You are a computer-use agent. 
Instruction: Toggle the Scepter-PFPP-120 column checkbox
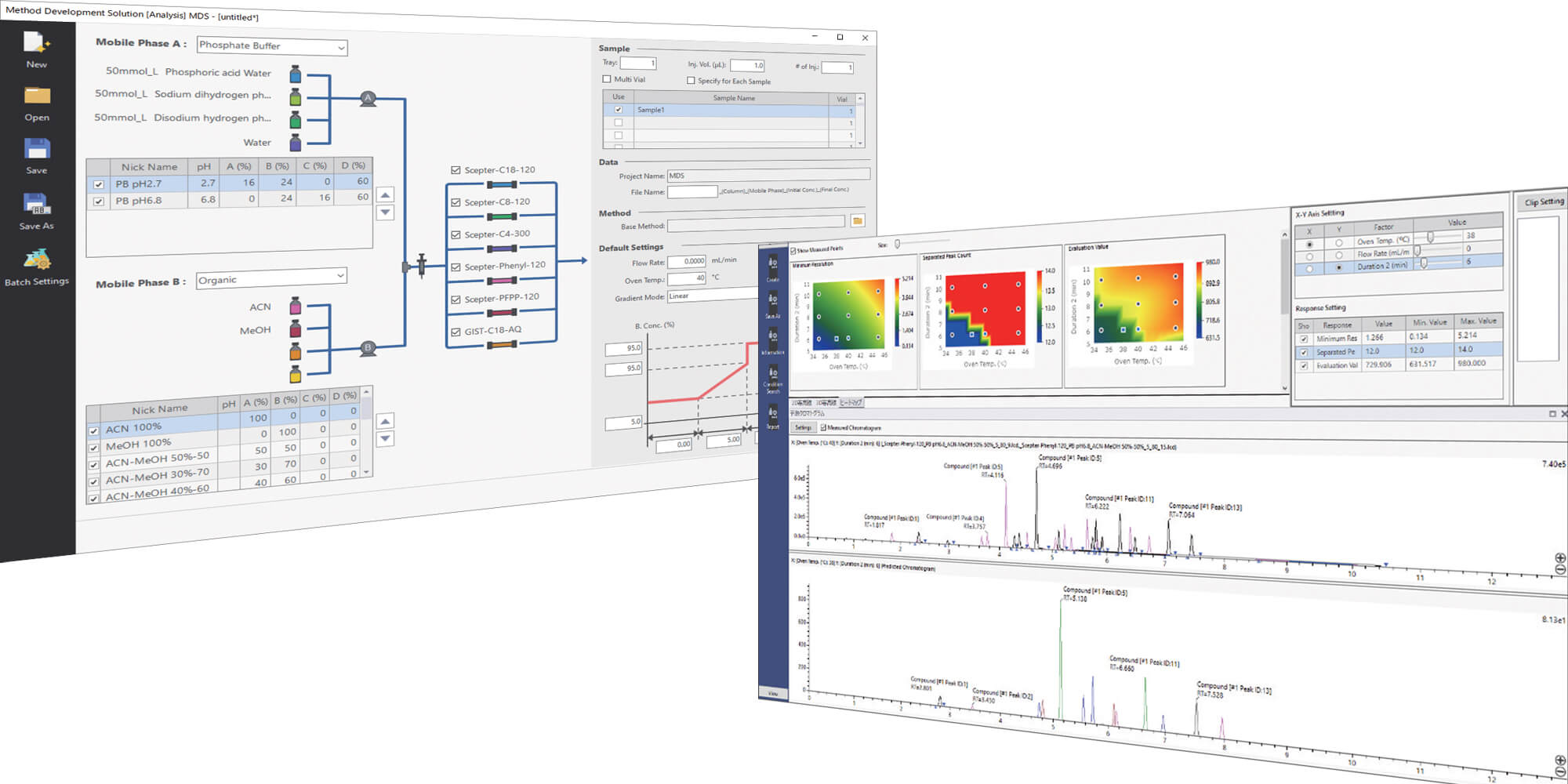coord(456,299)
